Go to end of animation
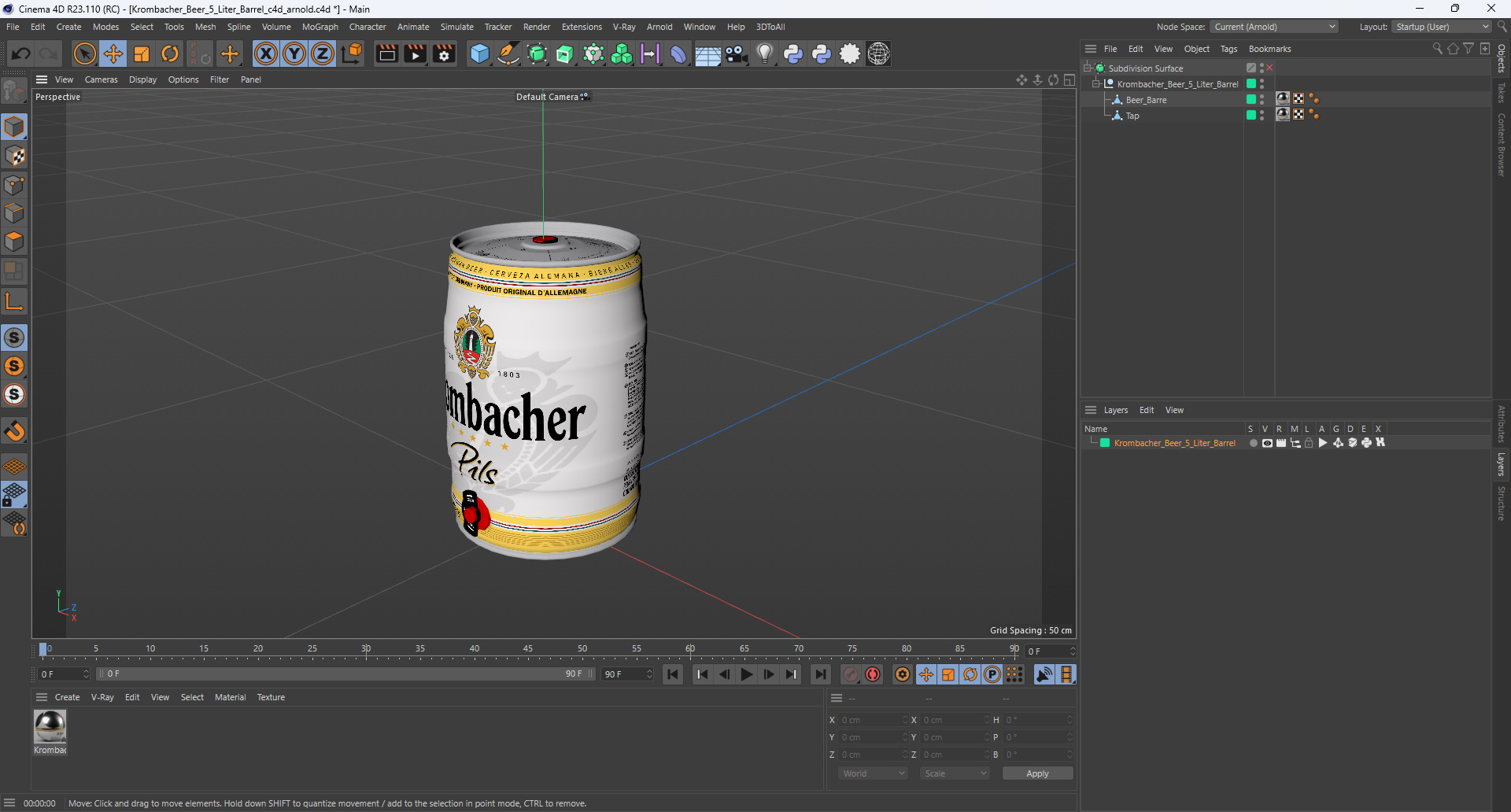Image resolution: width=1511 pixels, height=812 pixels. point(820,674)
